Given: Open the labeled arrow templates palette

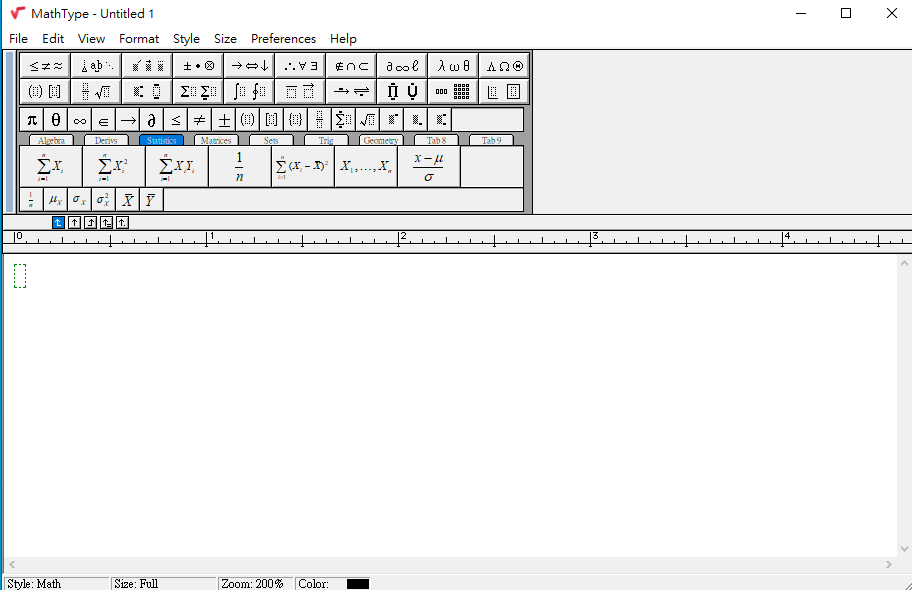Looking at the screenshot, I should (x=351, y=91).
